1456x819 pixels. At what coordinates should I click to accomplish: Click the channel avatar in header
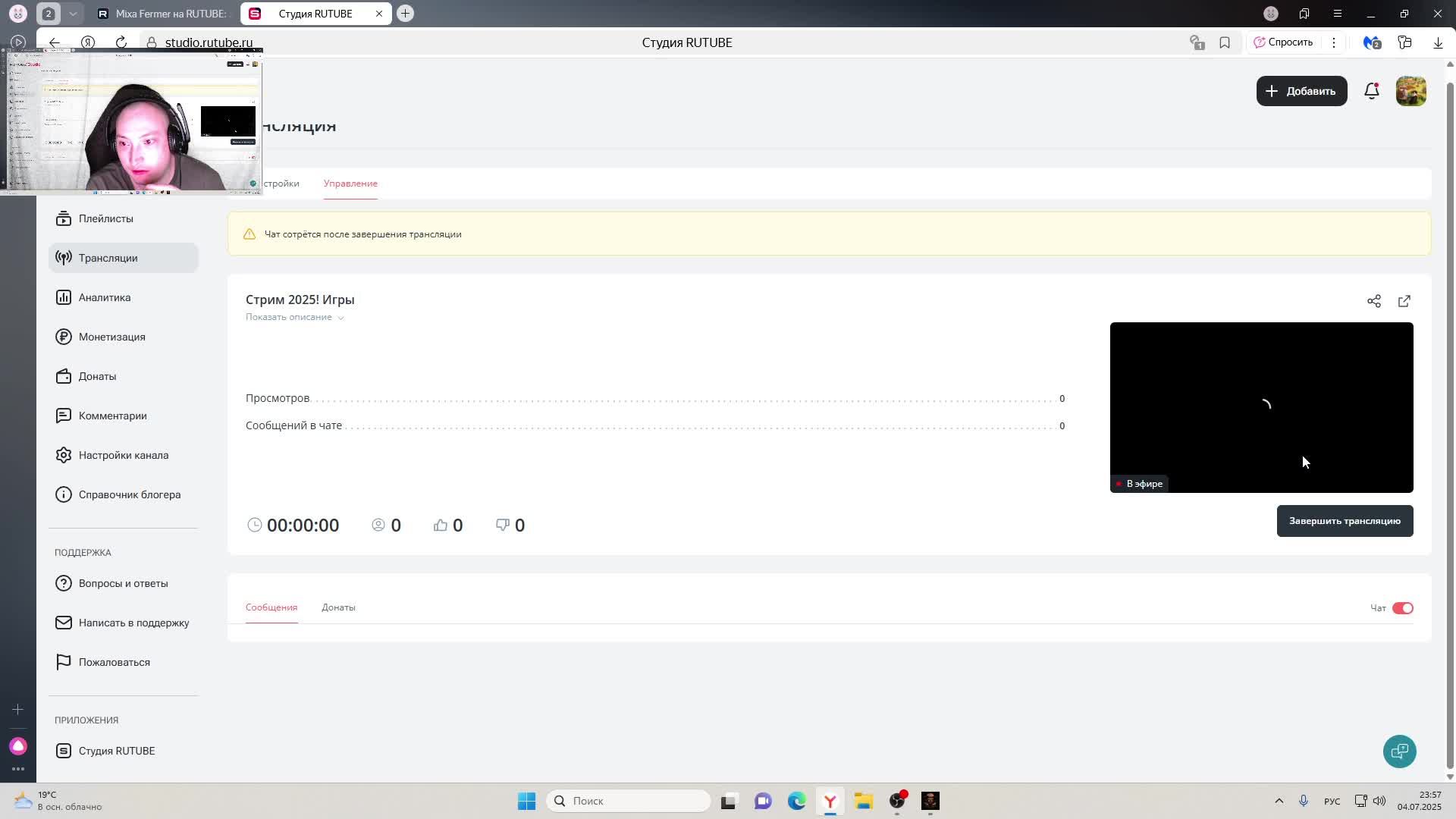(x=1410, y=91)
